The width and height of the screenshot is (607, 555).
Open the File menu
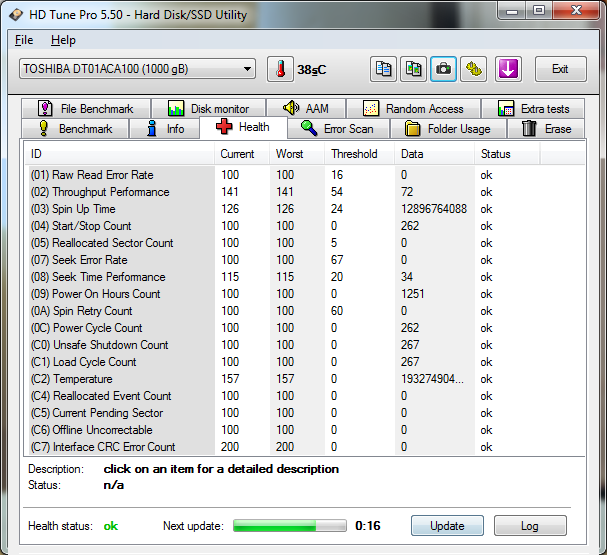pos(24,40)
